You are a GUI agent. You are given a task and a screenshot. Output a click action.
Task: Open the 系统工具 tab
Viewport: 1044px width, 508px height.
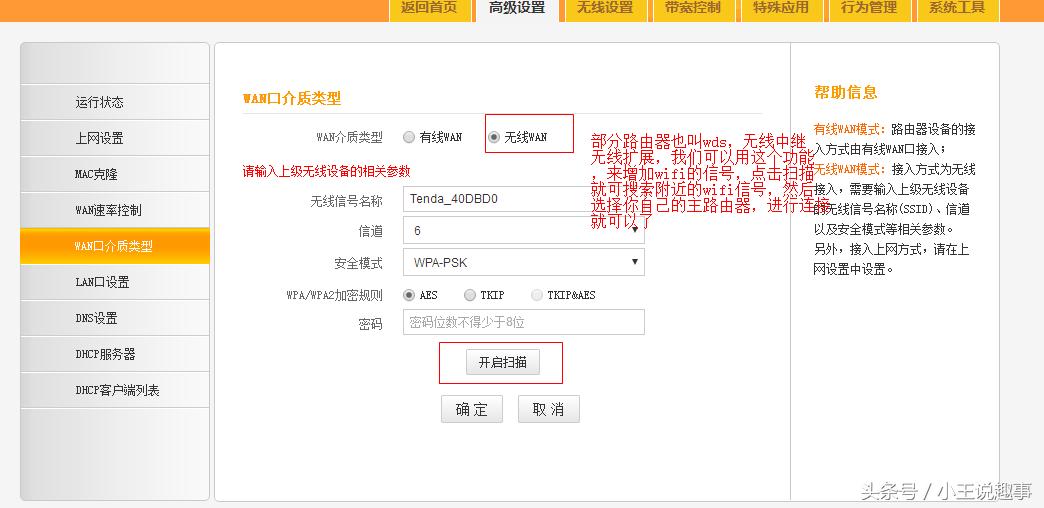coord(956,9)
